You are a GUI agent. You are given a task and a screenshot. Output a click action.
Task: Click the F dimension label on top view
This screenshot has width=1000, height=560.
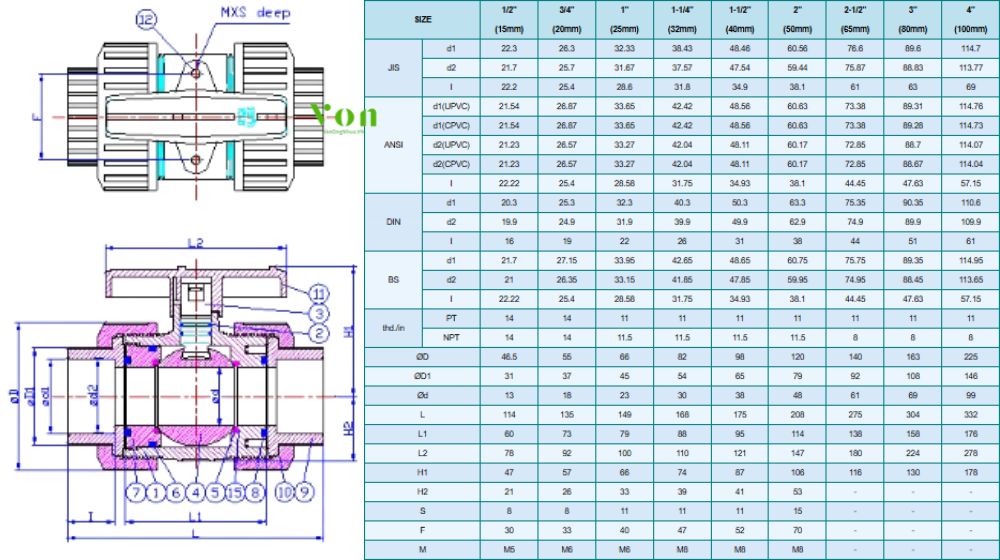click(x=36, y=117)
